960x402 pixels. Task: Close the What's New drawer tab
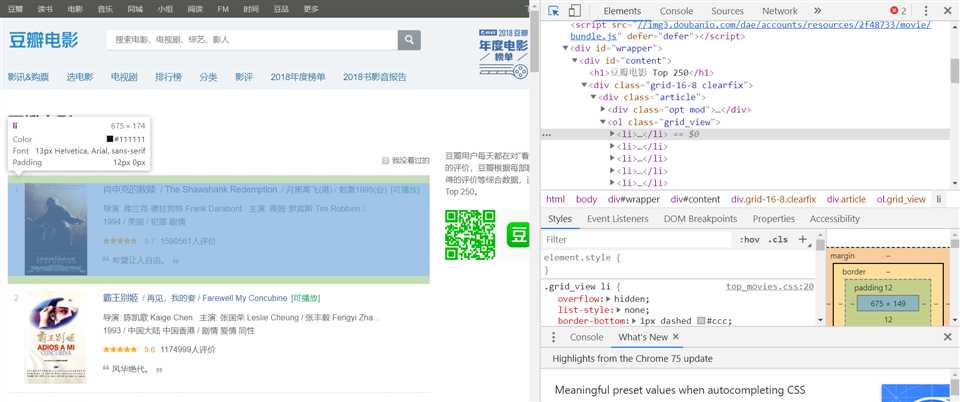coord(676,337)
